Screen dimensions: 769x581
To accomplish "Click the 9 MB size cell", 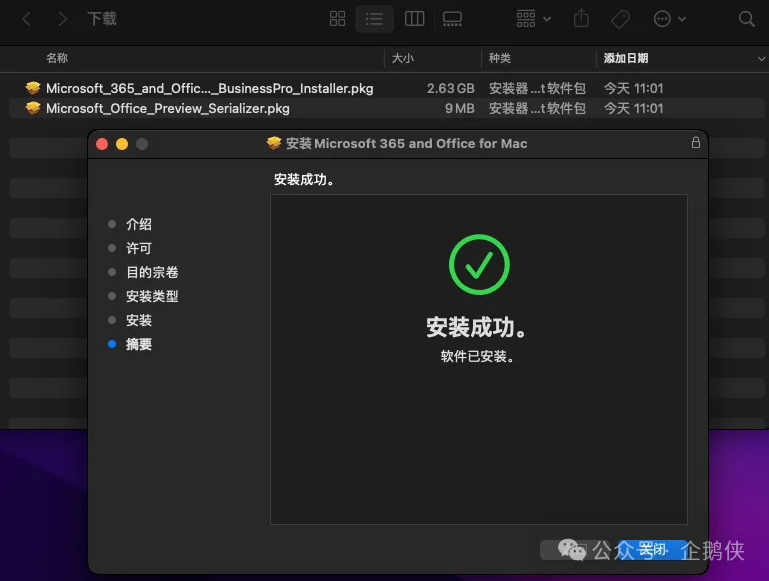I will click(460, 108).
